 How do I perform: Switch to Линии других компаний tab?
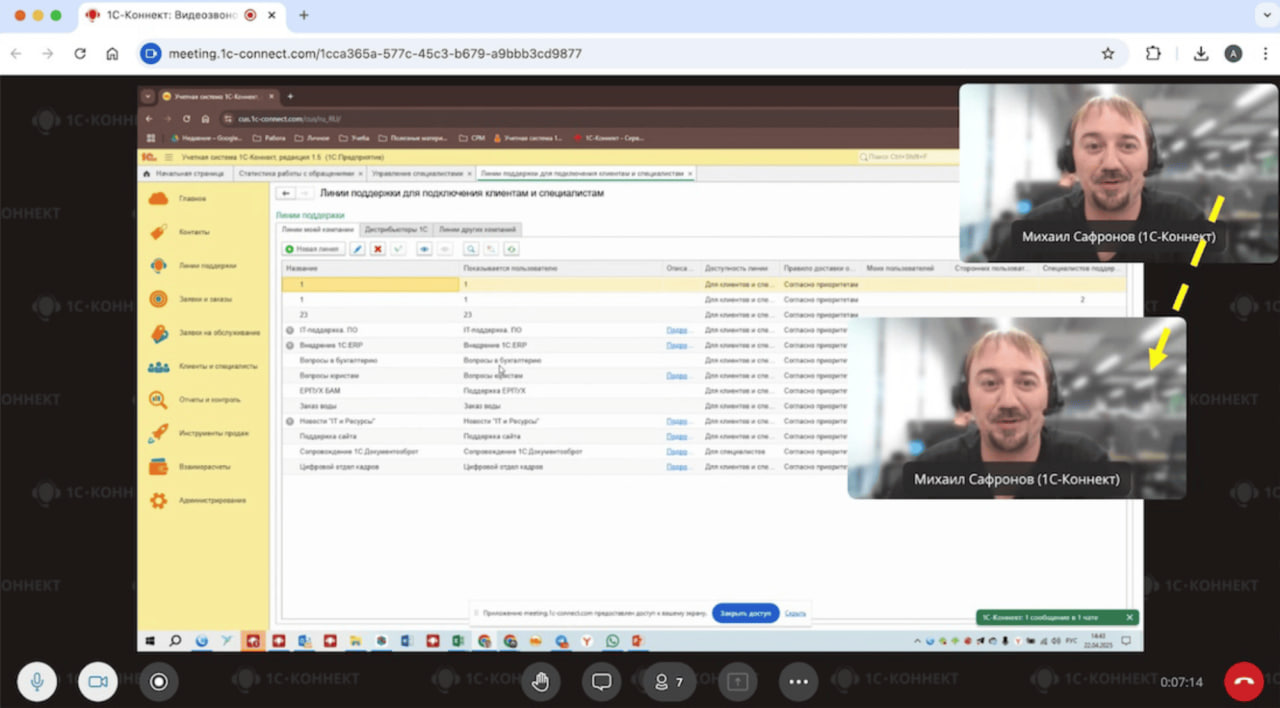coord(477,230)
